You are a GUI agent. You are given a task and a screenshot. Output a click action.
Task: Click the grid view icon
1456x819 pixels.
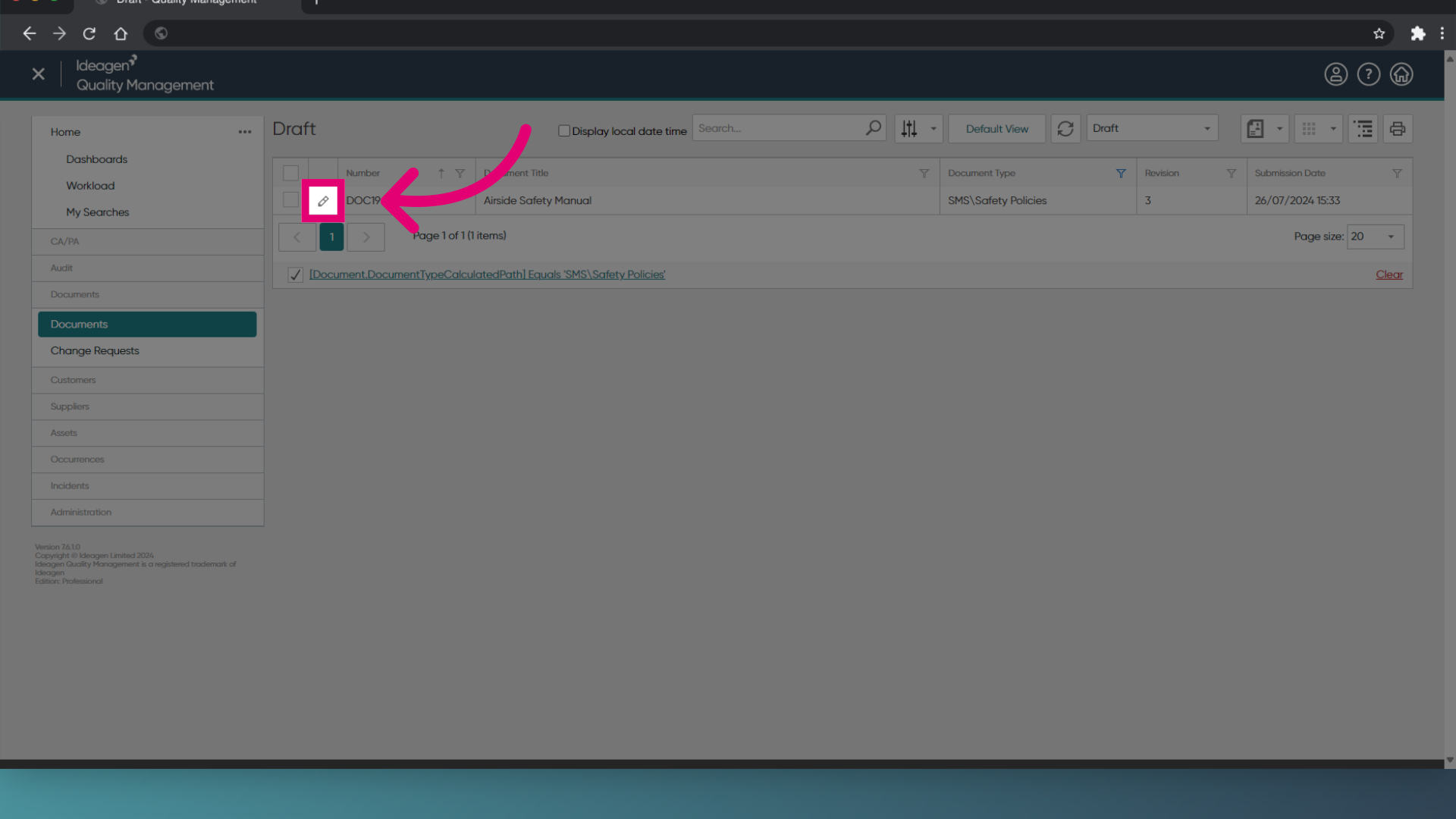1309,129
